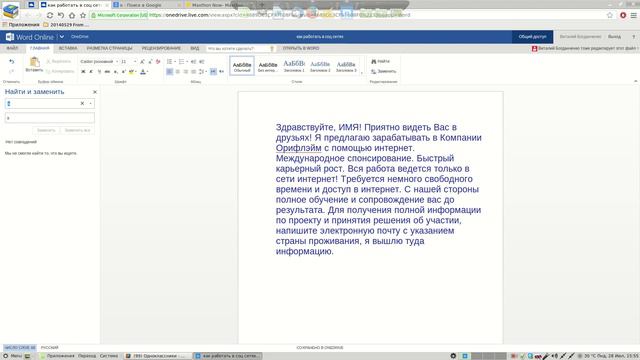
Task: Center align text
Action: (x=178, y=71)
